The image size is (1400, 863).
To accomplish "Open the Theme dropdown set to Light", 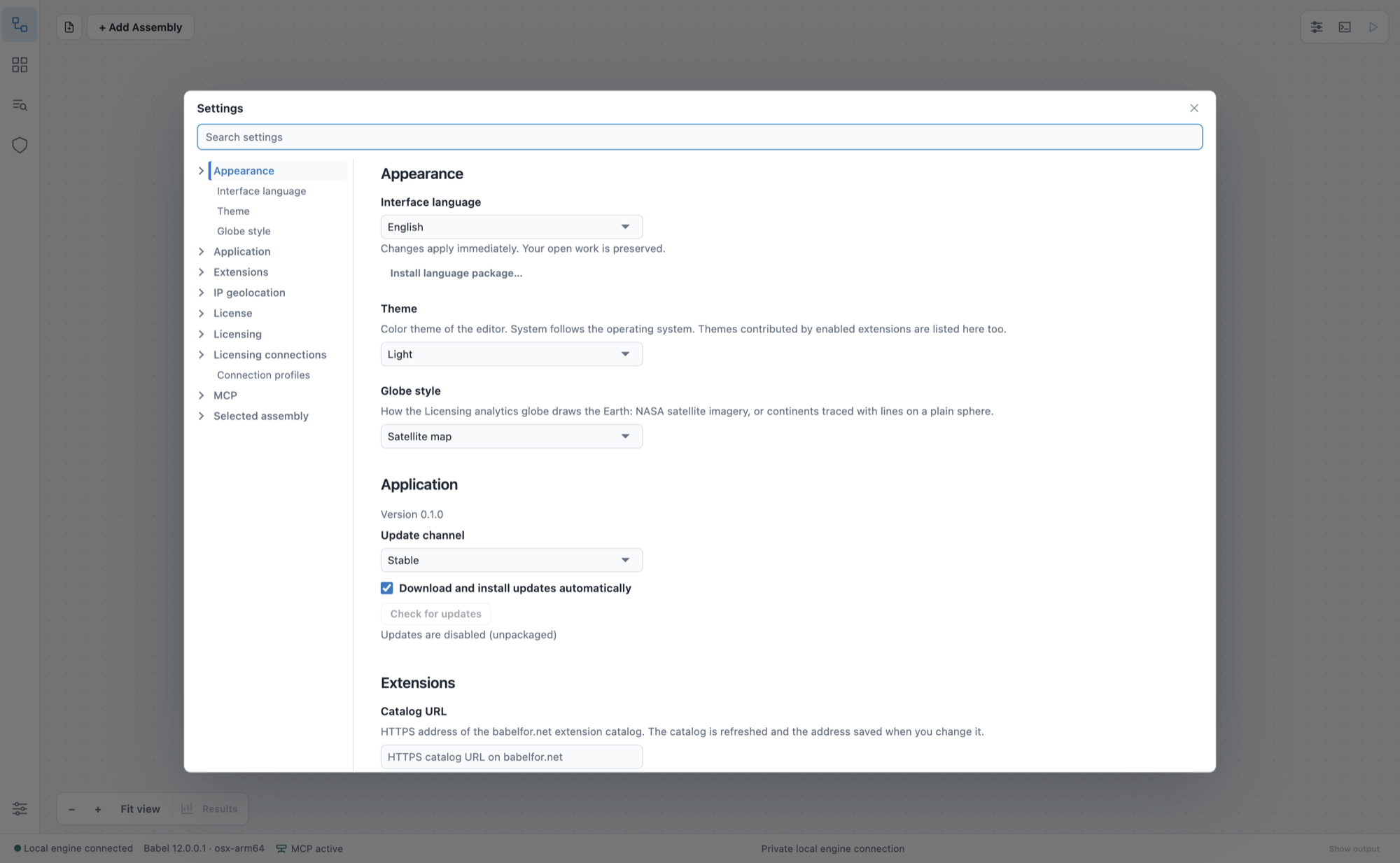I will pyautogui.click(x=511, y=354).
